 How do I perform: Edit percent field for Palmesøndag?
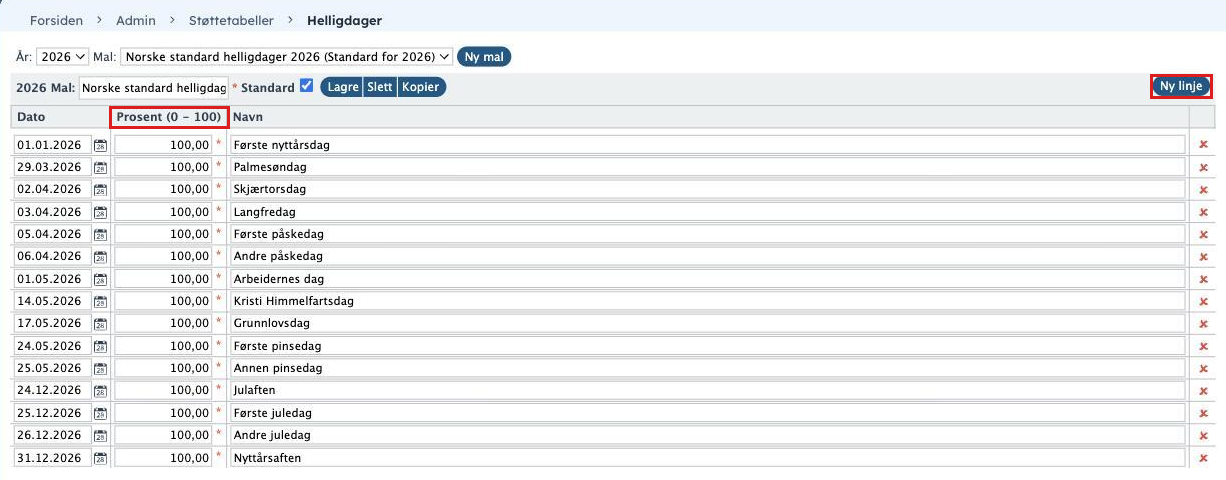coord(163,167)
